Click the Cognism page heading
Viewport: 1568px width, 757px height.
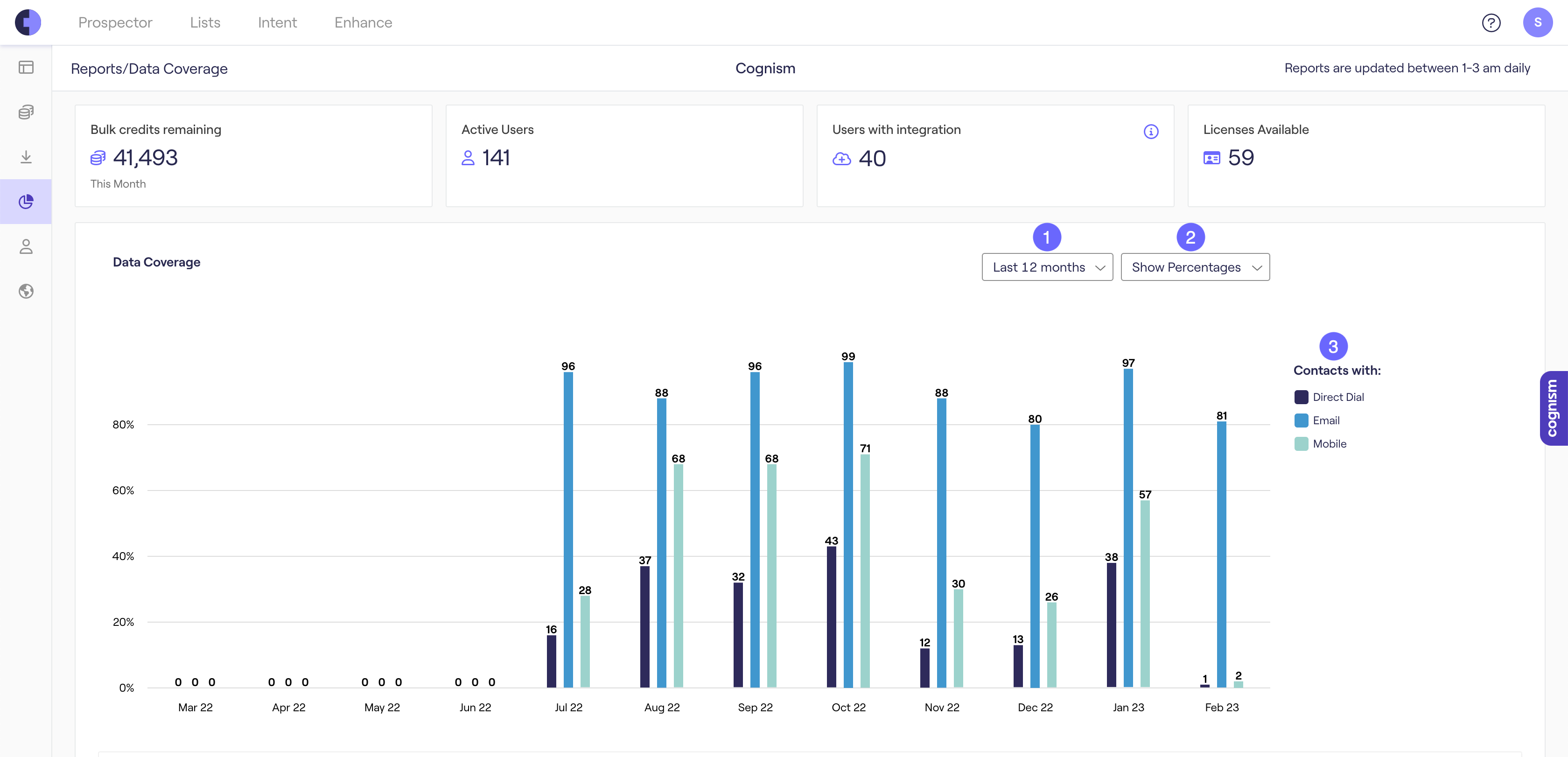[x=765, y=68]
